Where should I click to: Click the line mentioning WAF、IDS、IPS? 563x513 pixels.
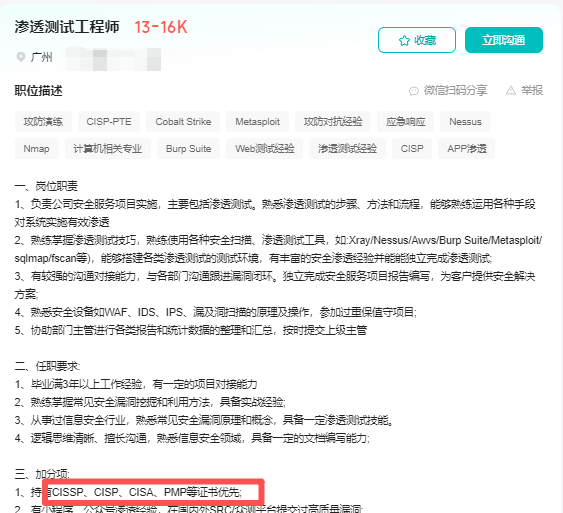215,312
